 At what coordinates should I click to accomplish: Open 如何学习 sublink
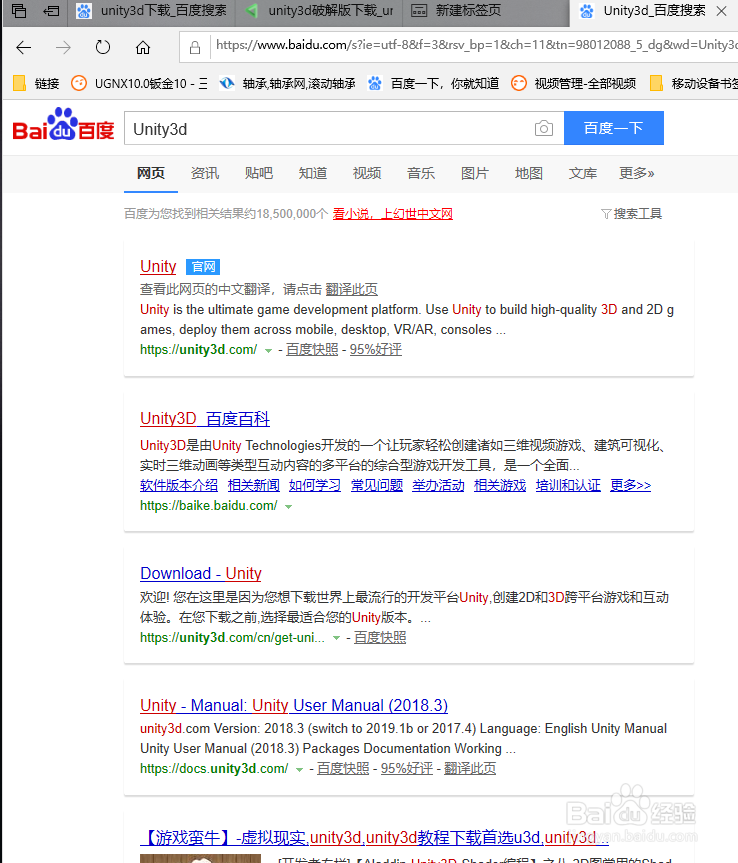click(315, 485)
